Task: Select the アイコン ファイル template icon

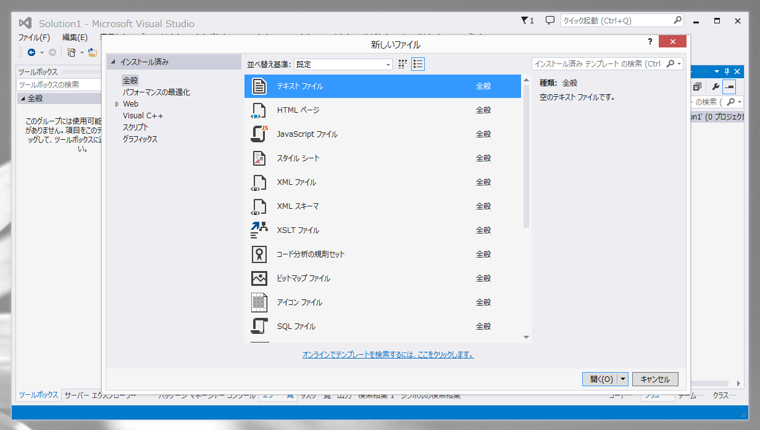Action: (259, 303)
